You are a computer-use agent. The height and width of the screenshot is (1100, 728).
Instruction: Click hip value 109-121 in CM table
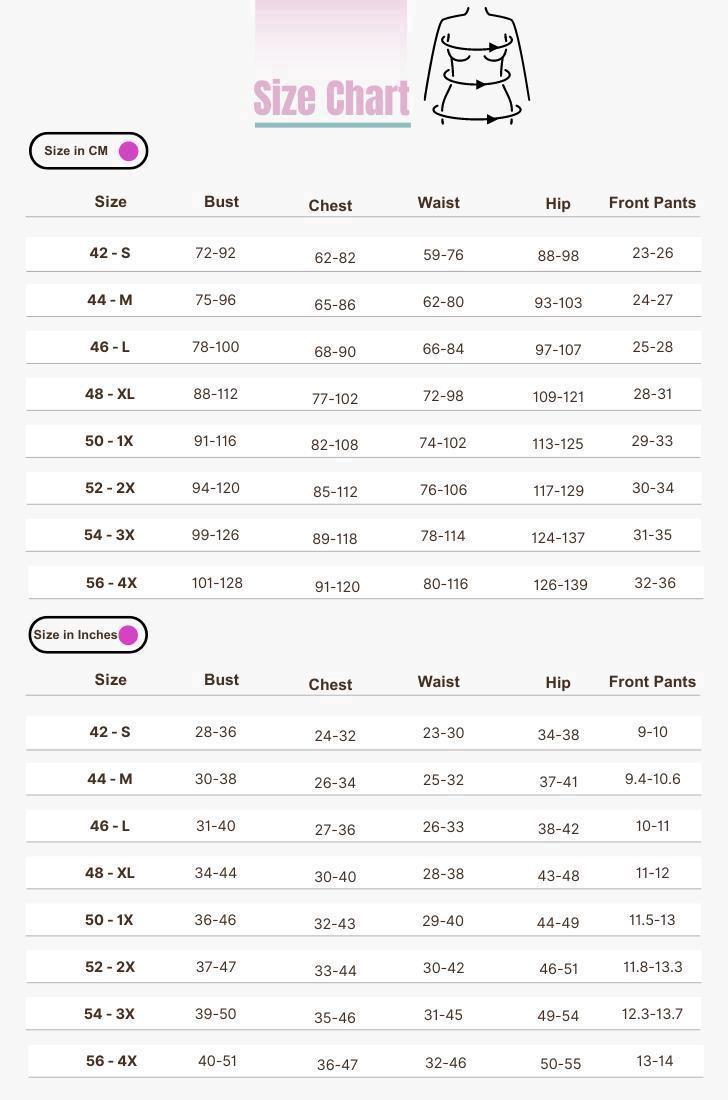point(558,396)
